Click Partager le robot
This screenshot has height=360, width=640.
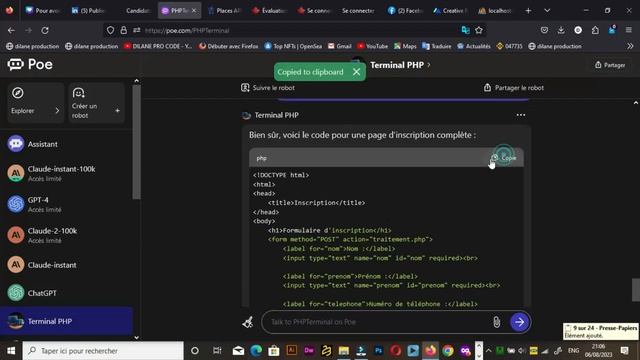click(513, 88)
